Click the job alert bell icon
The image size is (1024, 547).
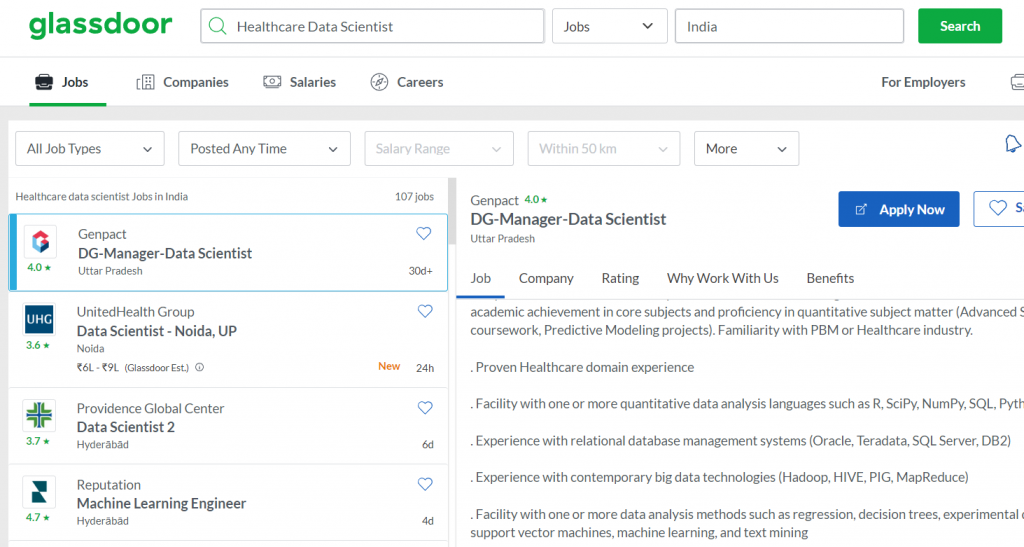point(1013,144)
